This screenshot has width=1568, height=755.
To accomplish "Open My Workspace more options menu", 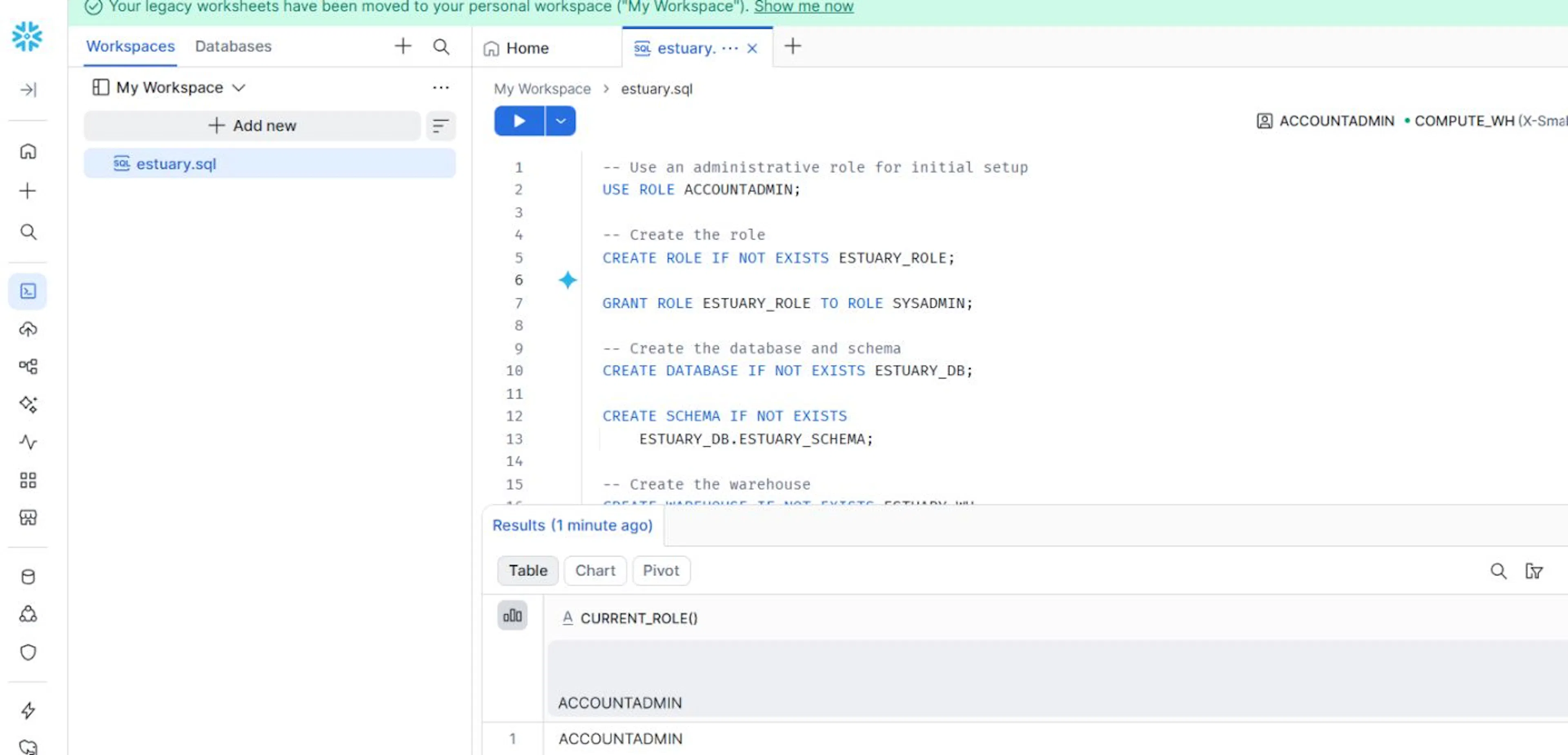I will tap(441, 88).
